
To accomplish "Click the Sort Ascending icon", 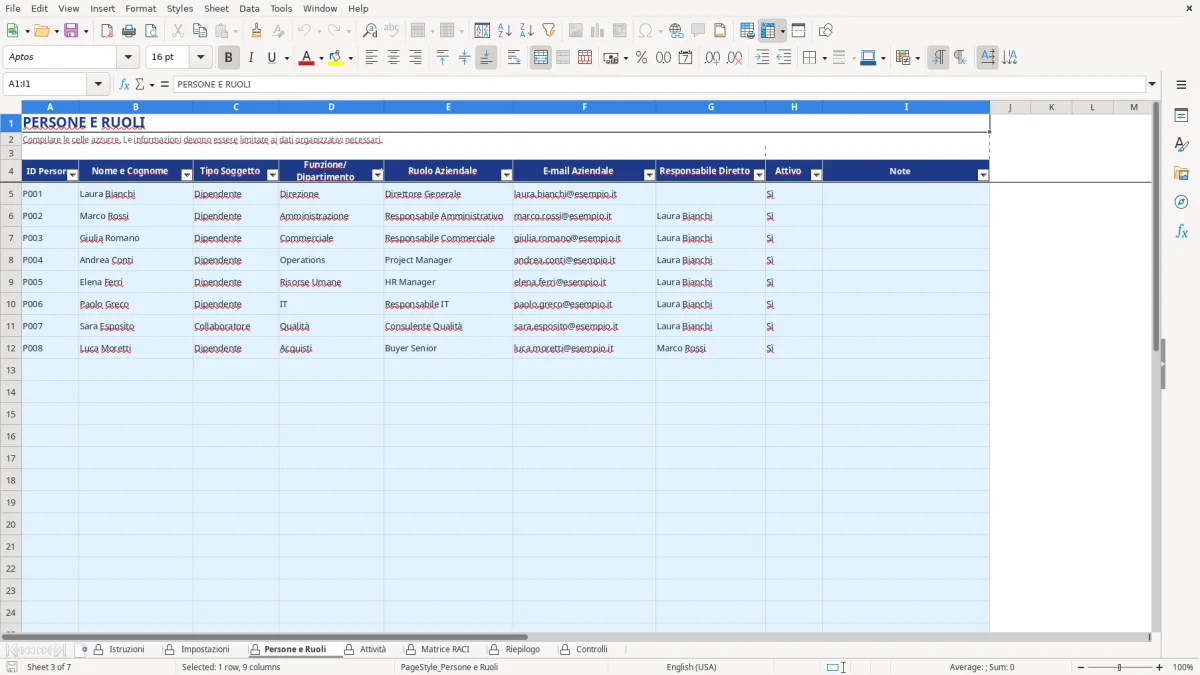I will point(504,31).
